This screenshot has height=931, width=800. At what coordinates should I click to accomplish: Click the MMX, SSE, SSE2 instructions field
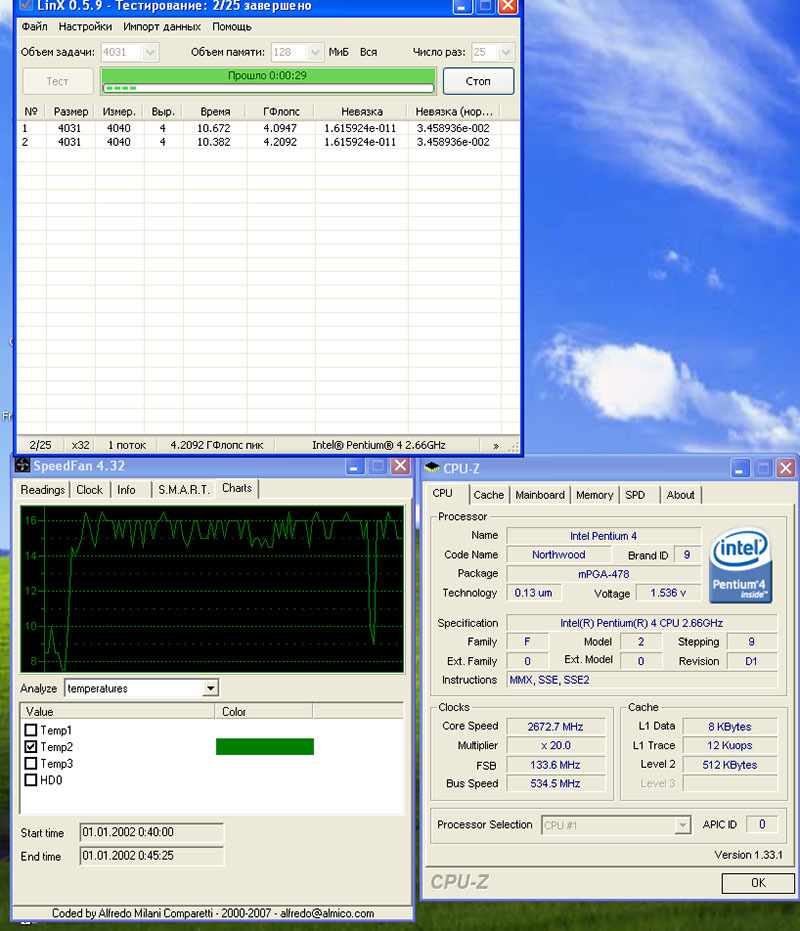pyautogui.click(x=641, y=680)
